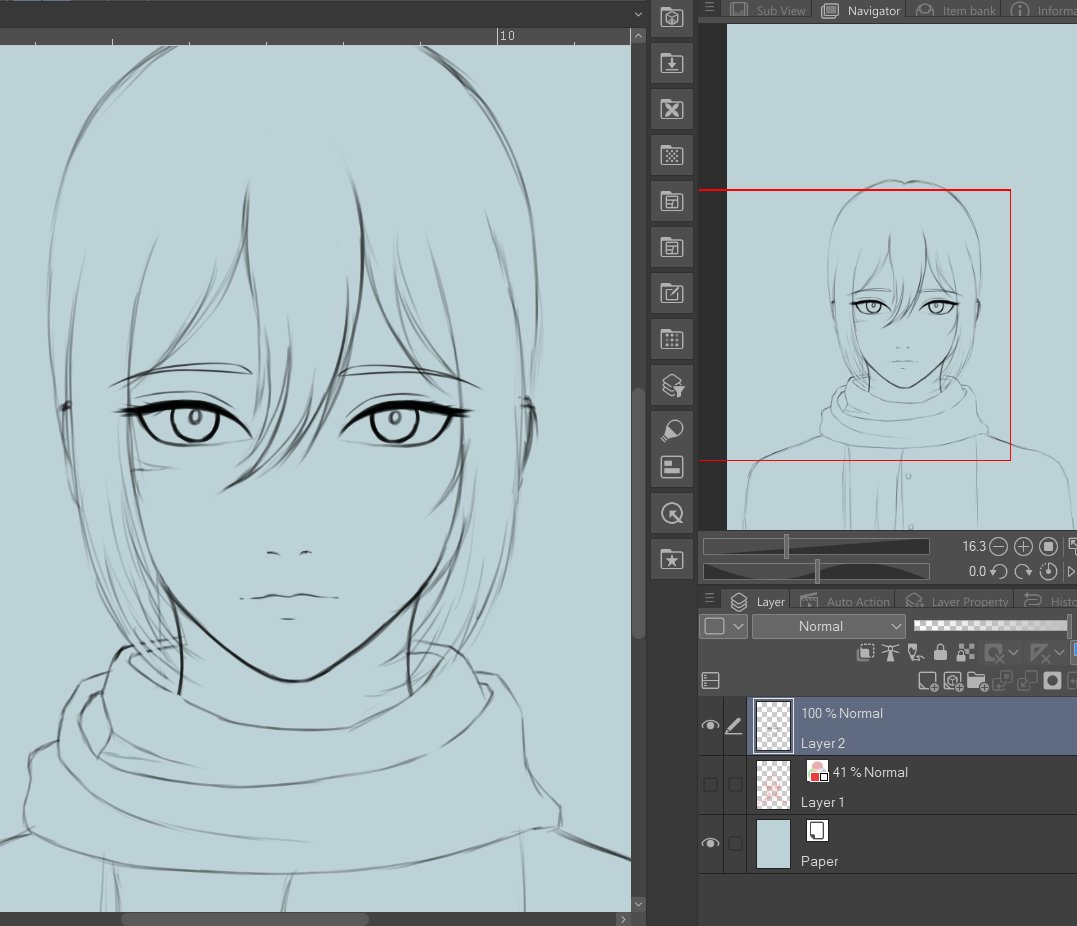
Task: Select the Navigator tab
Action: [x=861, y=10]
